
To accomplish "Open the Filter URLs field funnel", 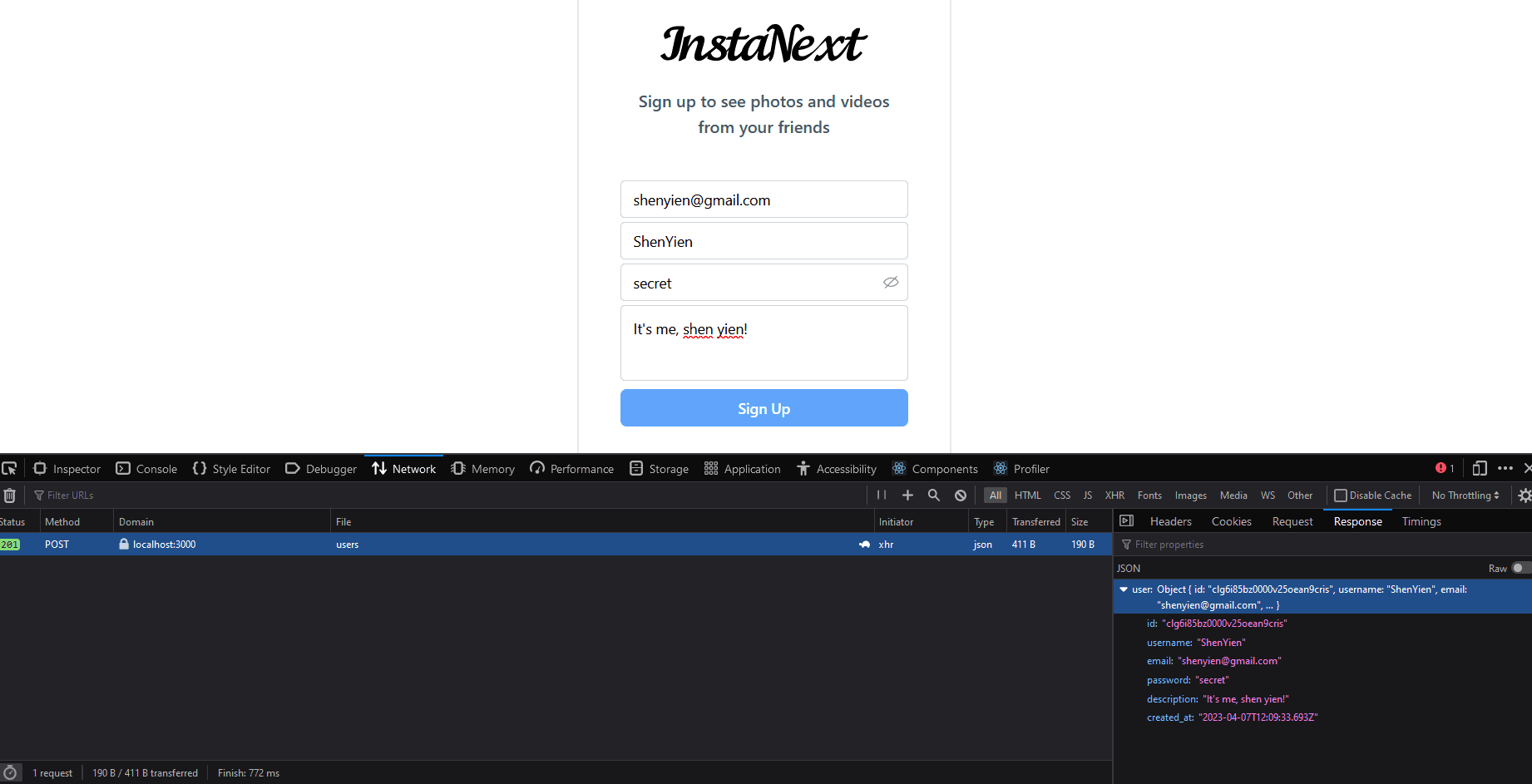I will pos(39,495).
